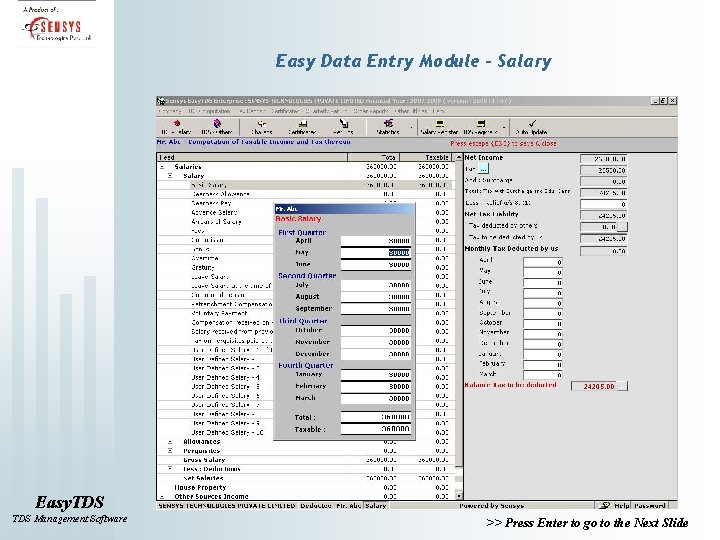Click October monthly tax deducted field
Screen dimensions: 720x540
point(543,323)
